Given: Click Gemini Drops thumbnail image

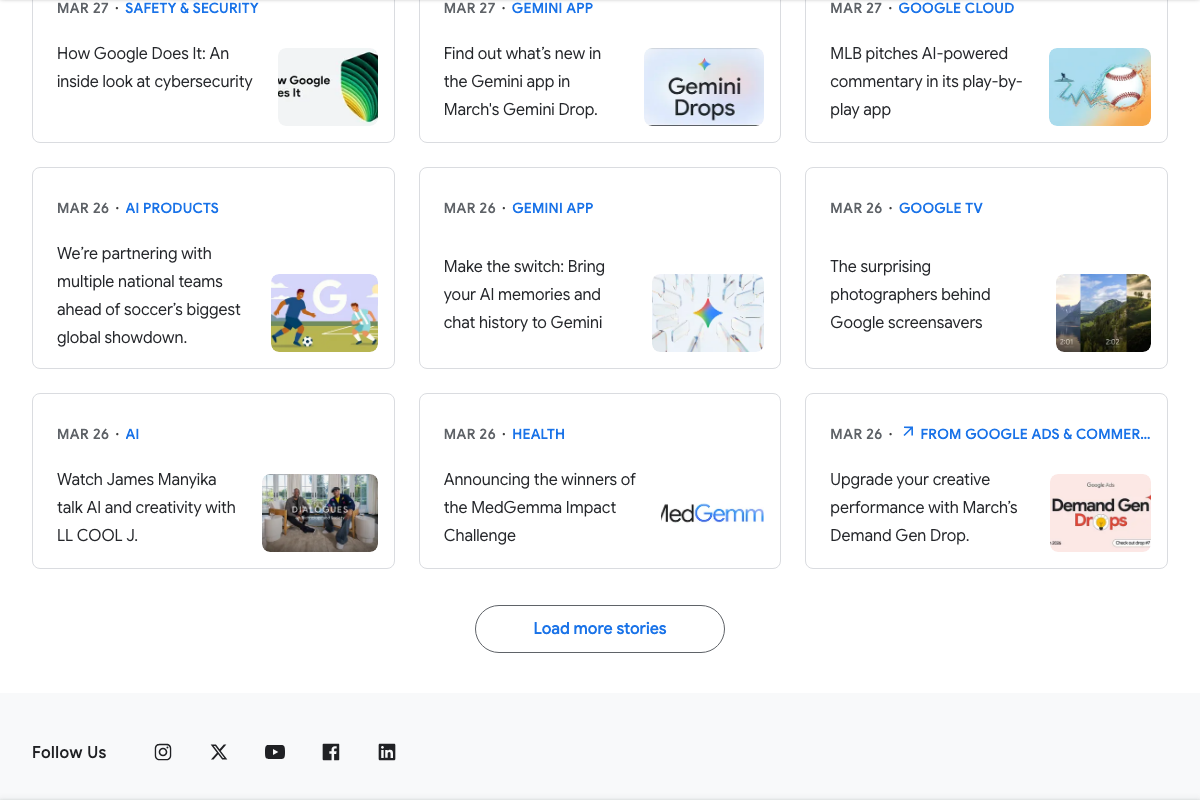Looking at the screenshot, I should [704, 87].
